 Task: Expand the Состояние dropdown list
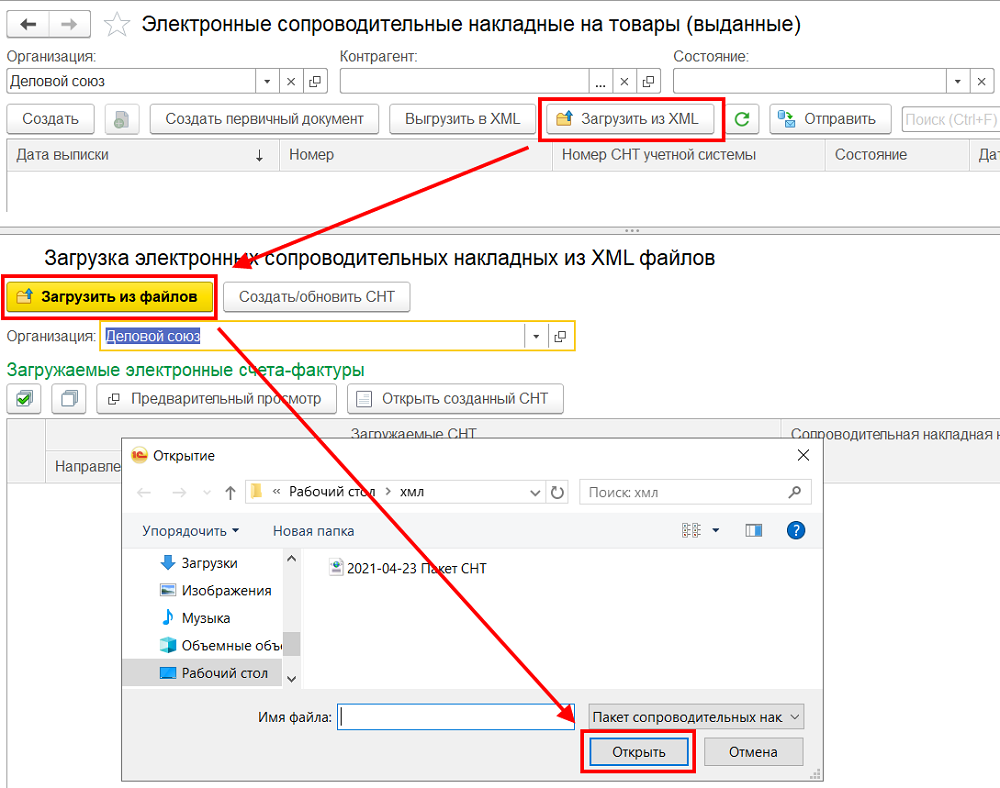click(x=958, y=82)
